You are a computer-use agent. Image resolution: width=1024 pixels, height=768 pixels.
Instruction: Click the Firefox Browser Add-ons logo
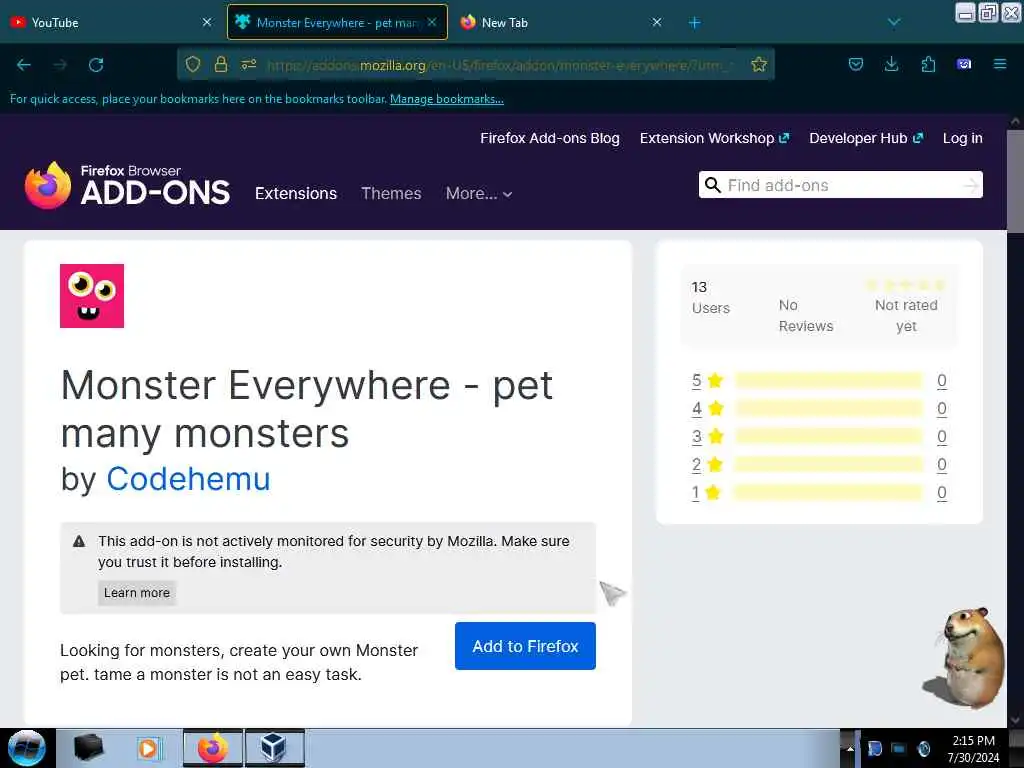tap(127, 185)
